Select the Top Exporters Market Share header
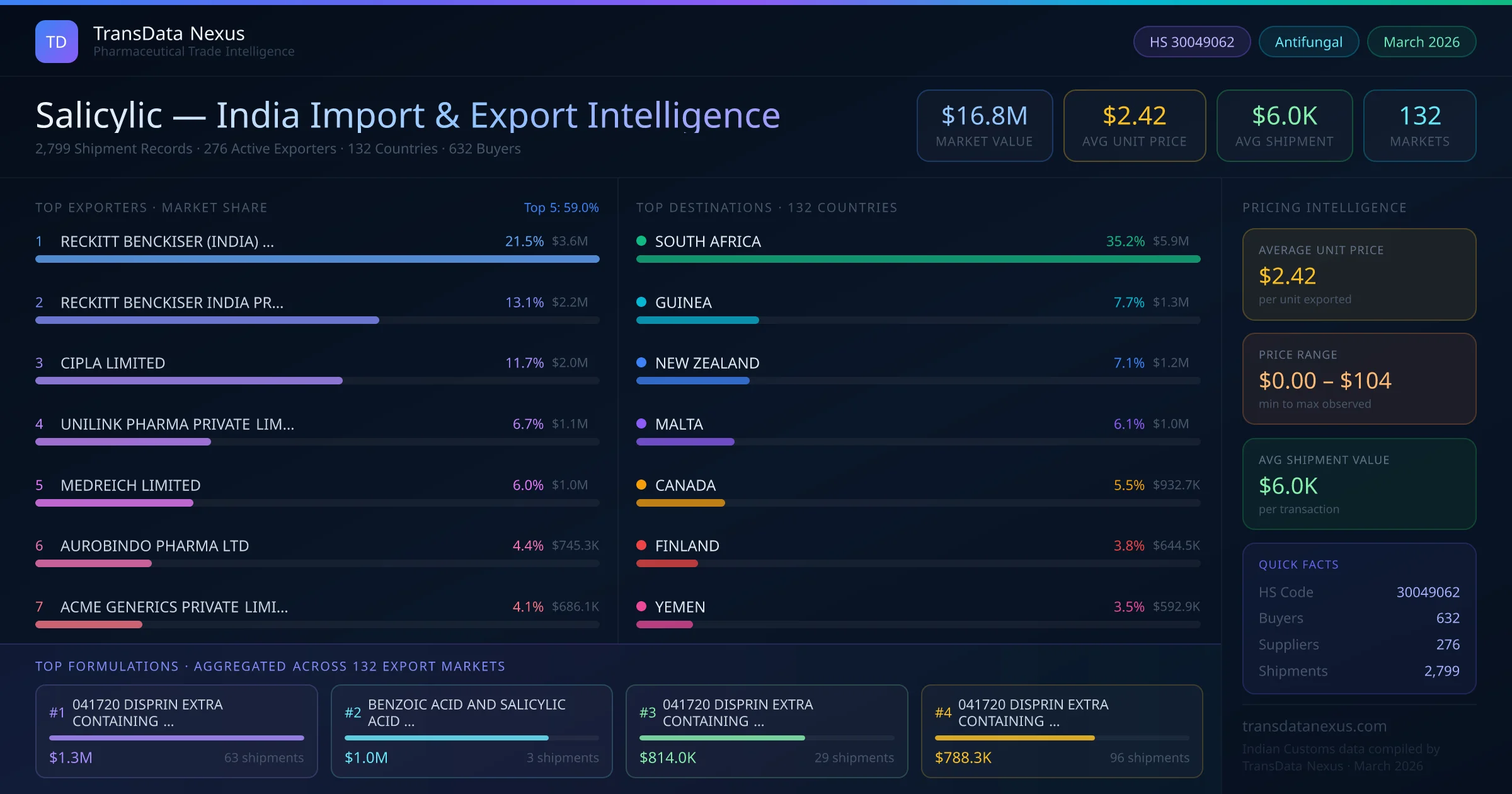The width and height of the screenshot is (1512, 794). coord(151,207)
